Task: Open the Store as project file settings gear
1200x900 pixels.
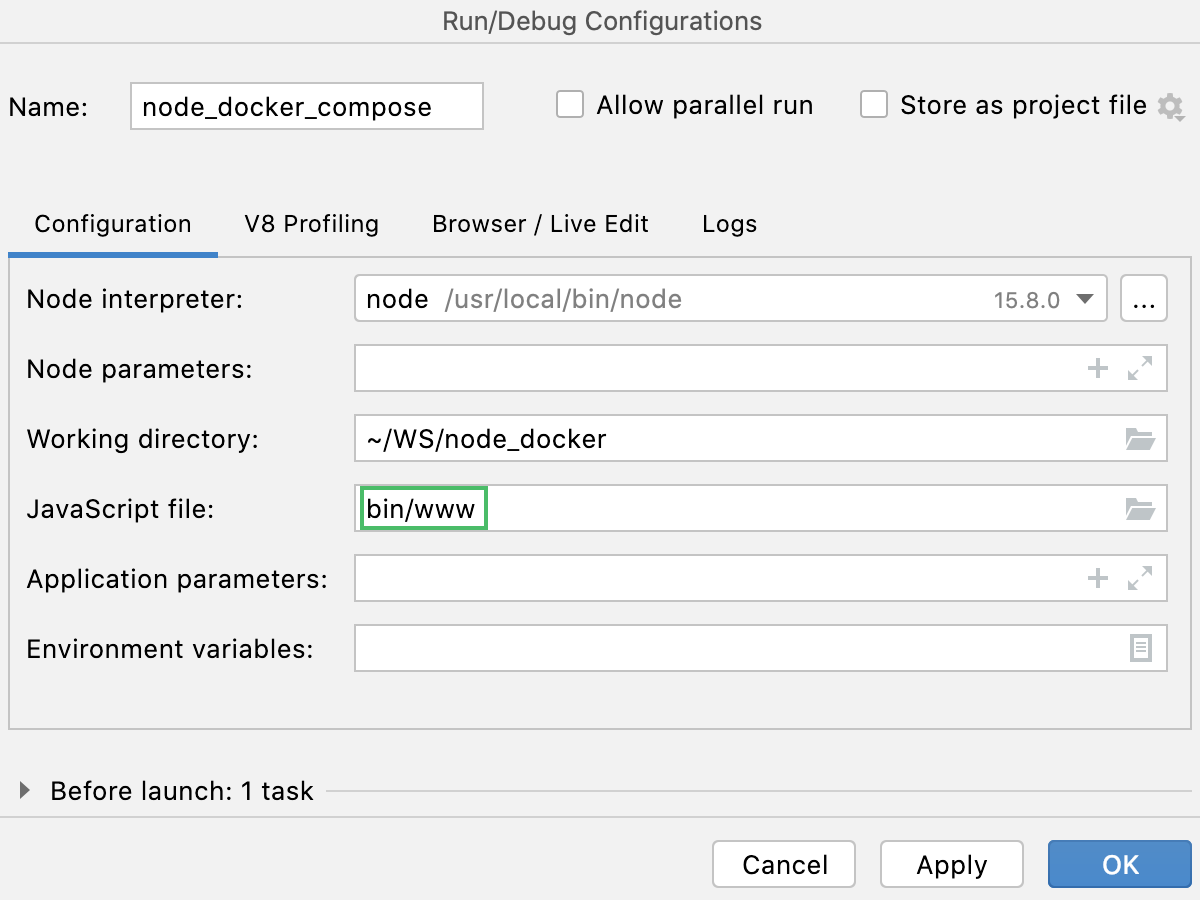Action: pyautogui.click(x=1171, y=106)
